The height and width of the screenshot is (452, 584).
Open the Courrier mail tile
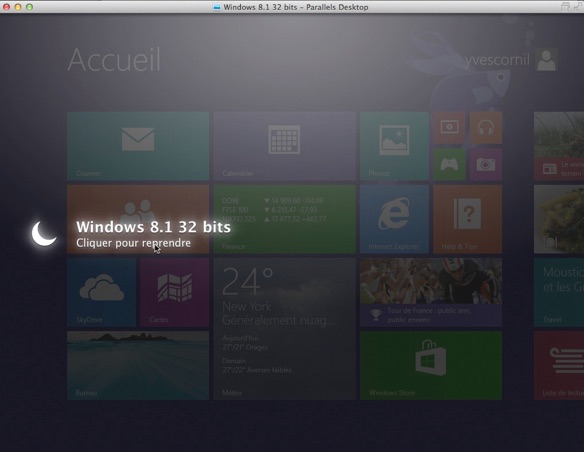pos(138,146)
